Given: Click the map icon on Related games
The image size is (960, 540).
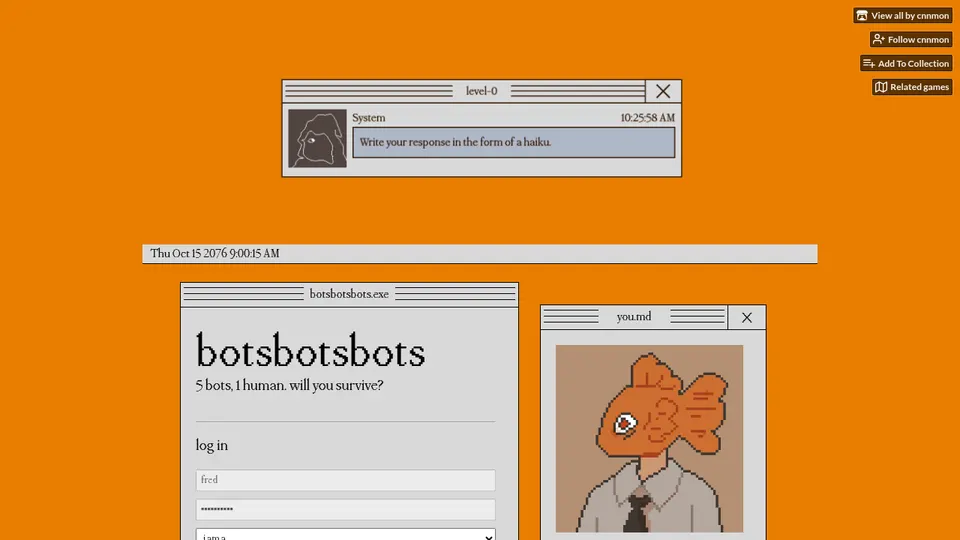Looking at the screenshot, I should coord(881,87).
